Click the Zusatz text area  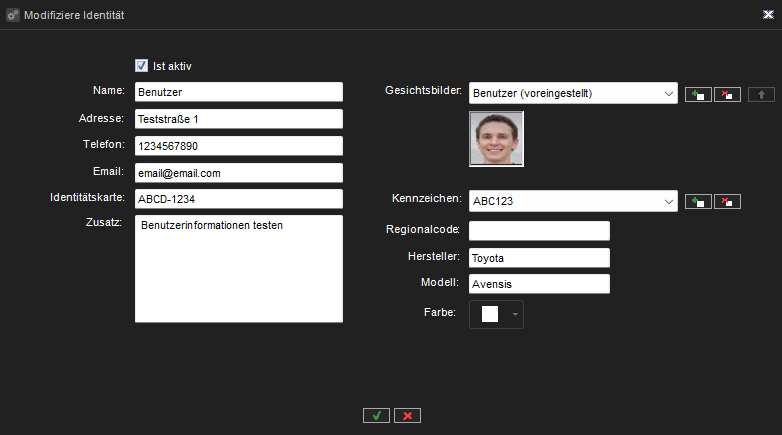coord(238,268)
